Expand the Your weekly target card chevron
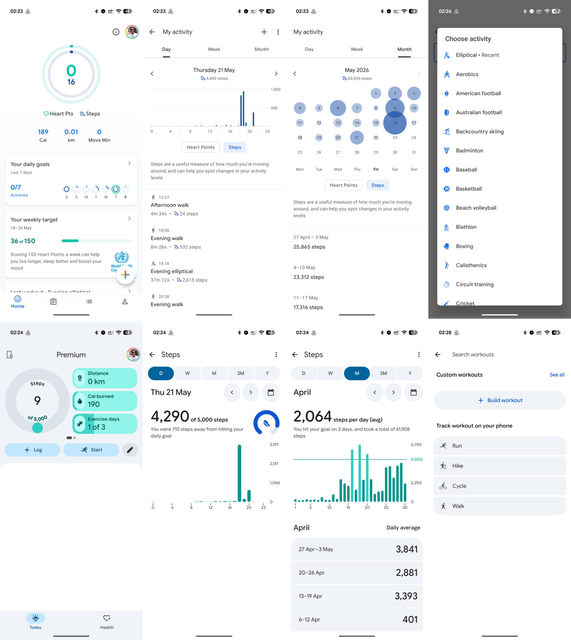The height and width of the screenshot is (640, 571). tap(129, 219)
